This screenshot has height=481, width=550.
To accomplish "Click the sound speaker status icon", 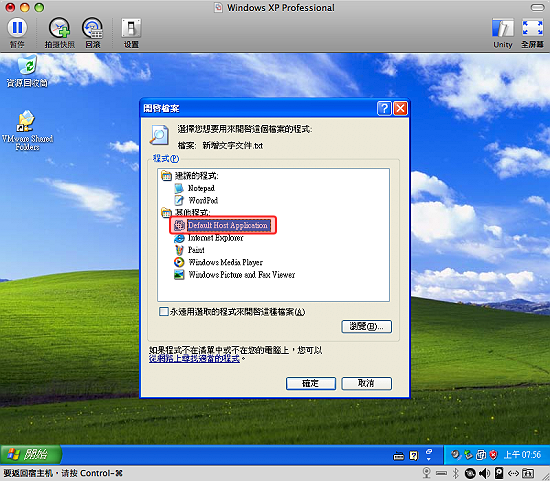I will pos(485,473).
